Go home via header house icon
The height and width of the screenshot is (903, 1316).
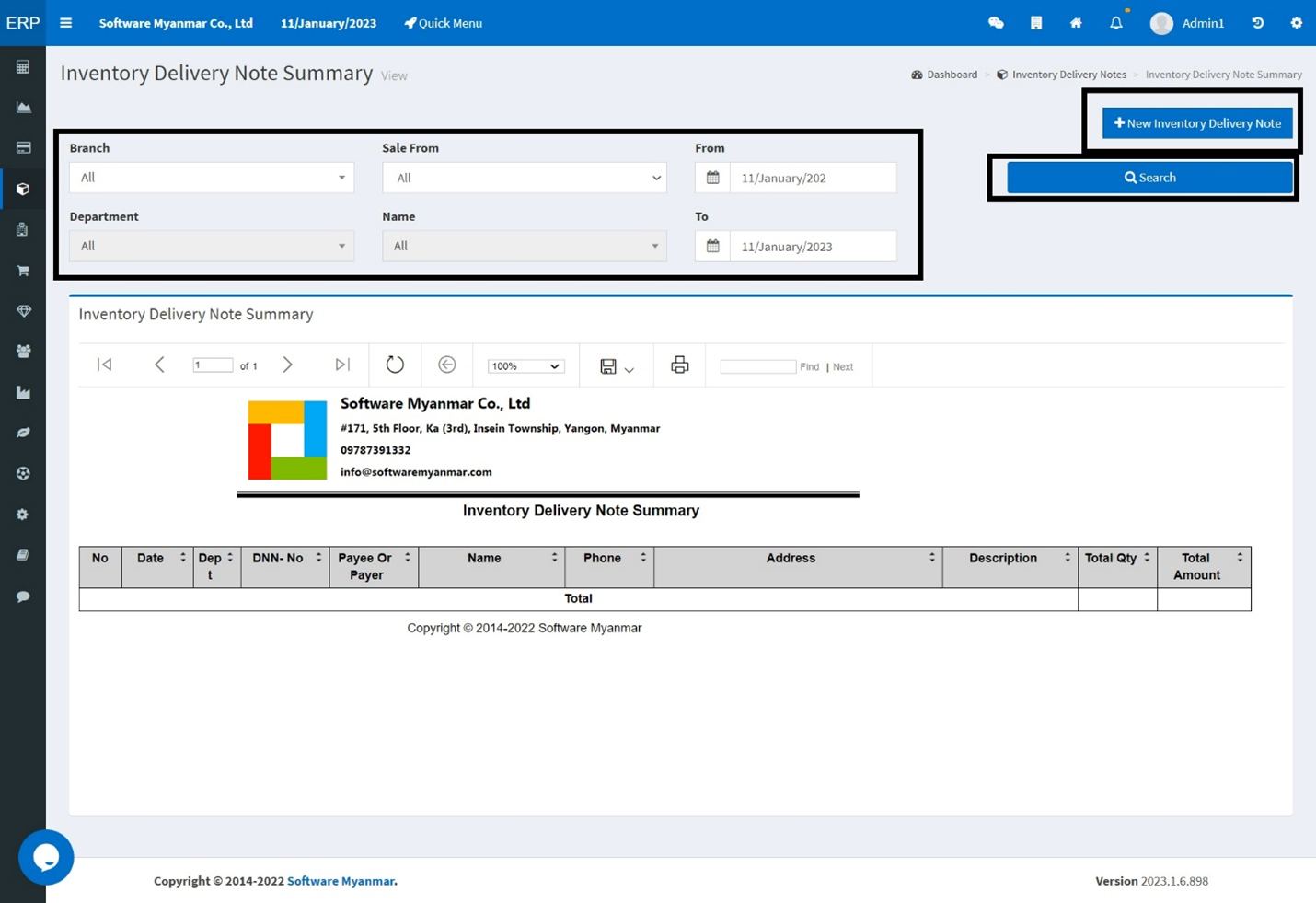(1076, 23)
